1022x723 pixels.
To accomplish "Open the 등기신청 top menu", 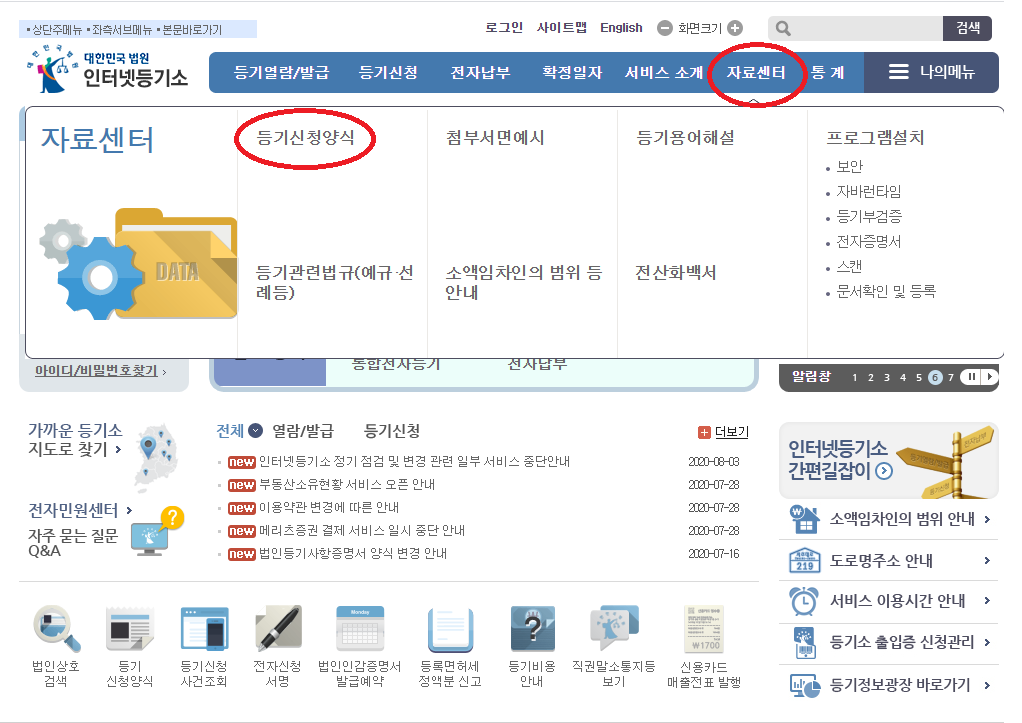I will (388, 72).
